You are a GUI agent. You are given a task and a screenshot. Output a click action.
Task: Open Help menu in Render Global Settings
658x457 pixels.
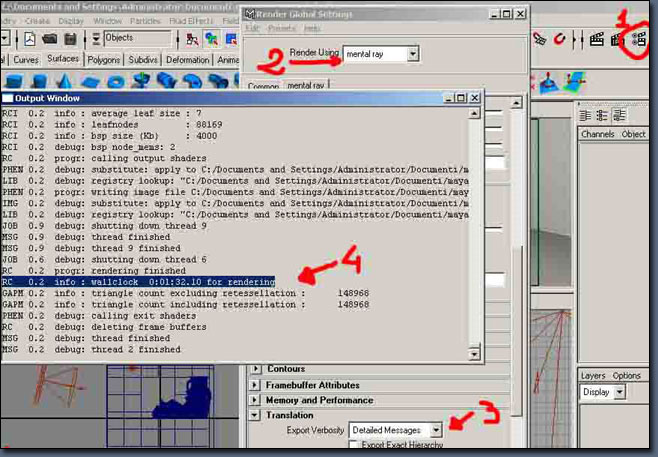(312, 28)
